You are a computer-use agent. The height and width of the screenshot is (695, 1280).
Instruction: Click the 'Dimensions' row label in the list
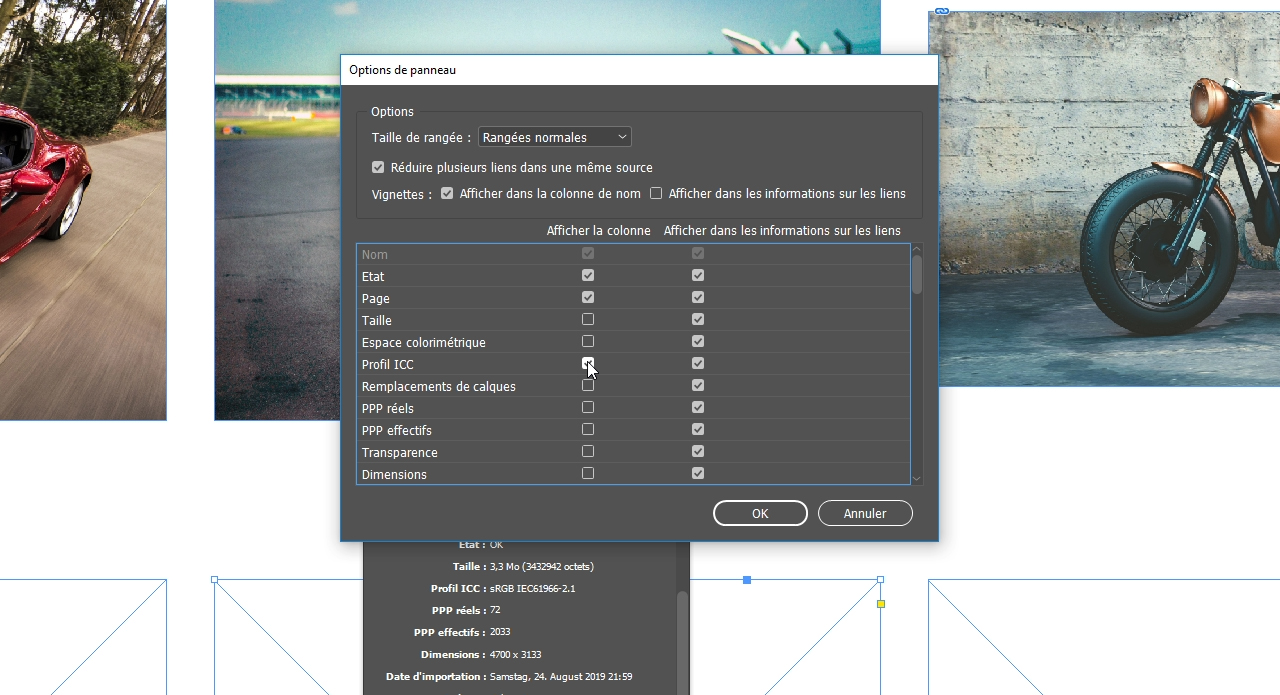point(394,475)
